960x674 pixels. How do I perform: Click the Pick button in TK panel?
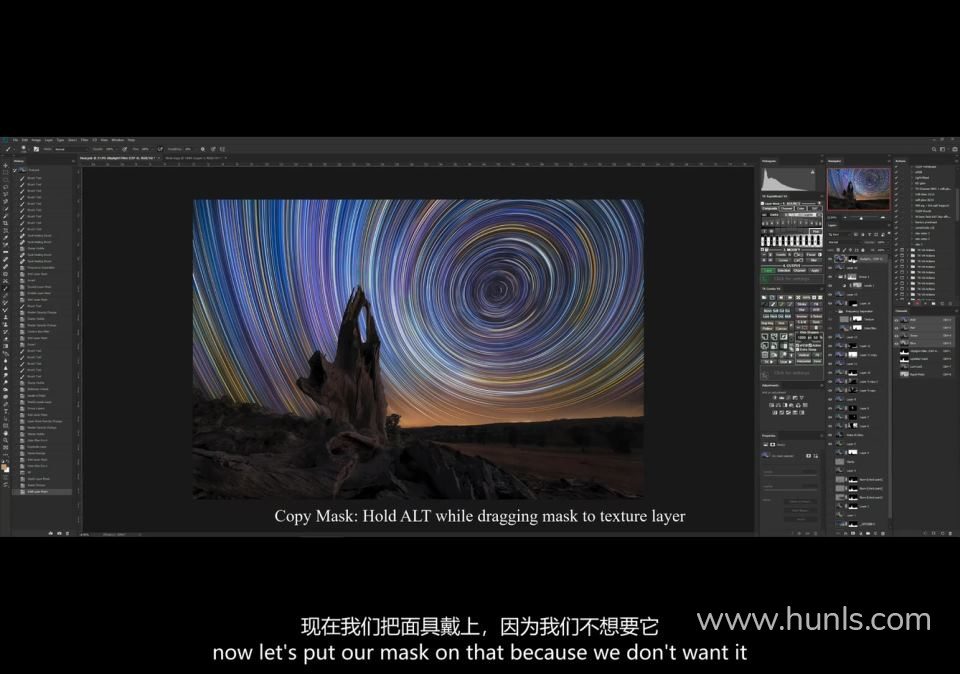[815, 232]
